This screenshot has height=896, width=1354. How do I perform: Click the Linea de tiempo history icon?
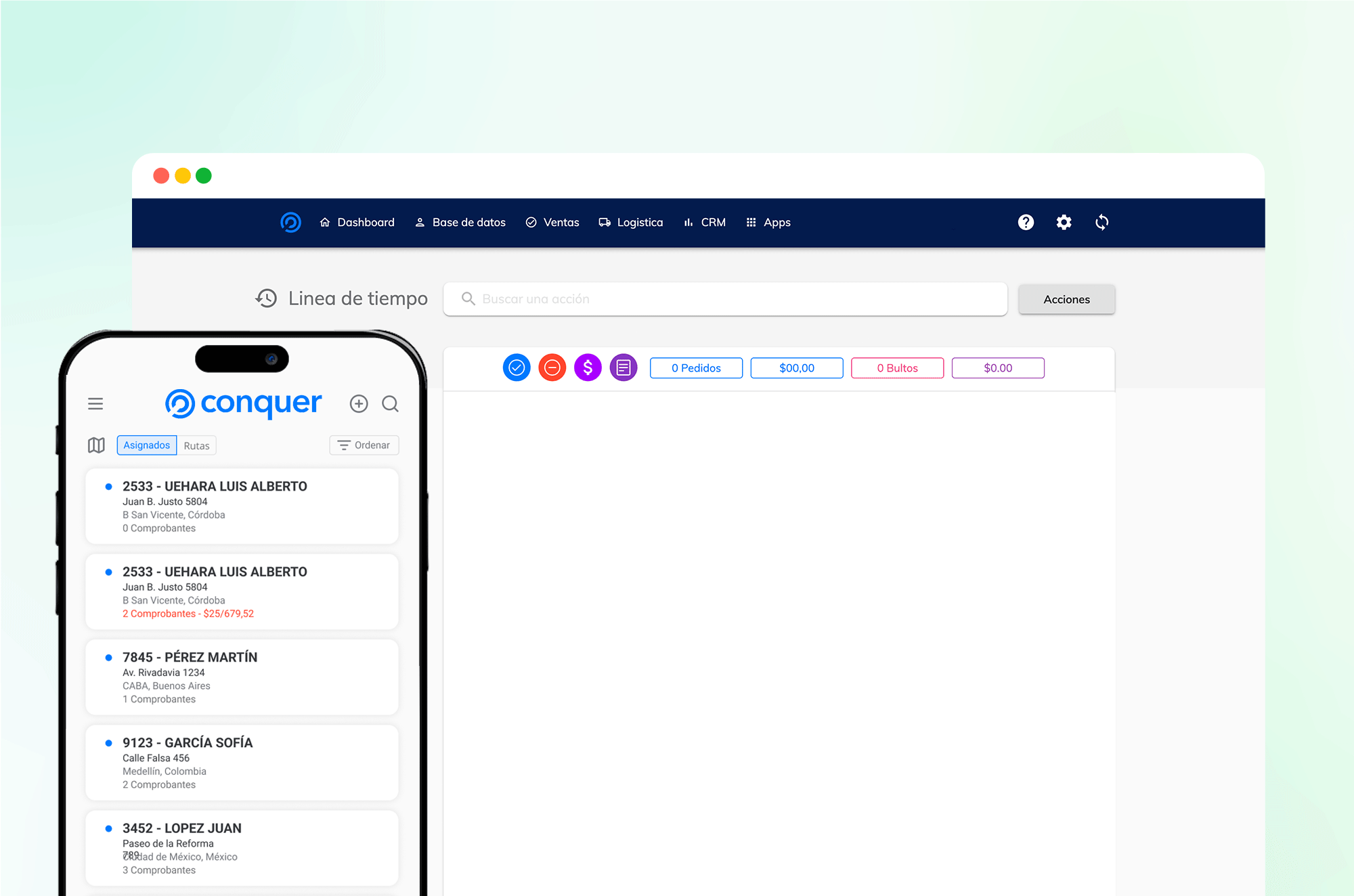(266, 298)
